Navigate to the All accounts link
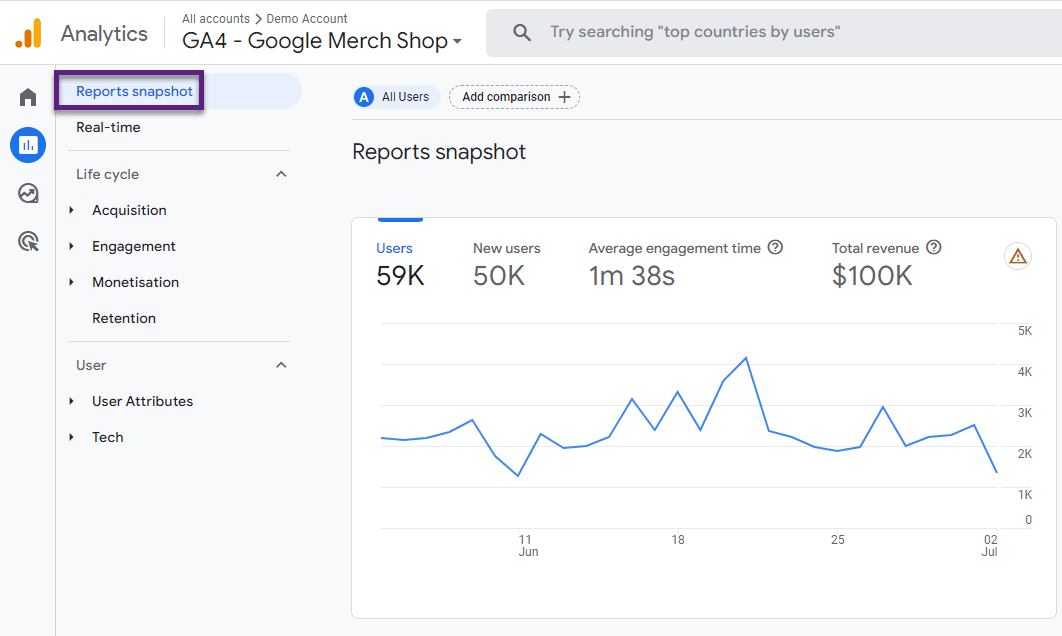 pos(214,18)
